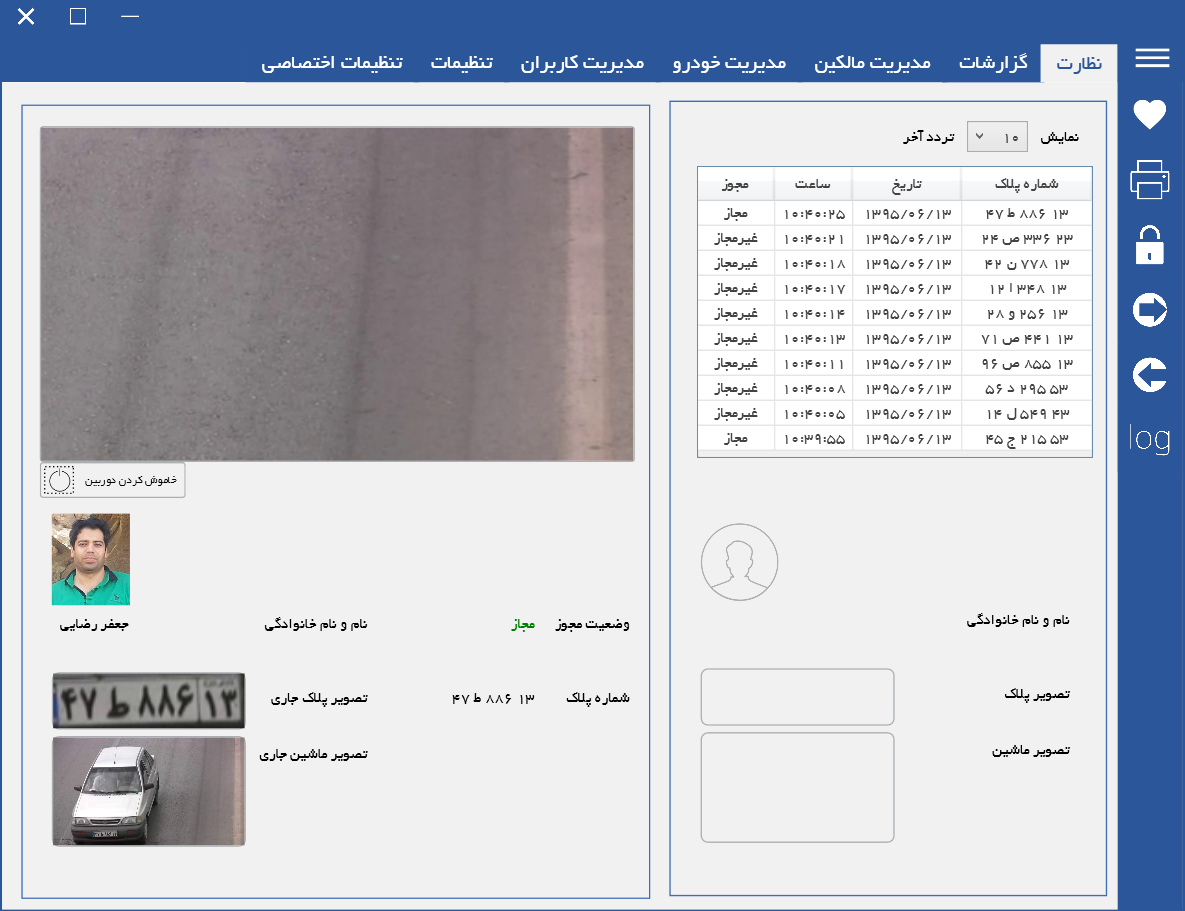Sort by شماره پلاک column header
Viewport: 1185px width, 911px height.
click(x=1026, y=184)
